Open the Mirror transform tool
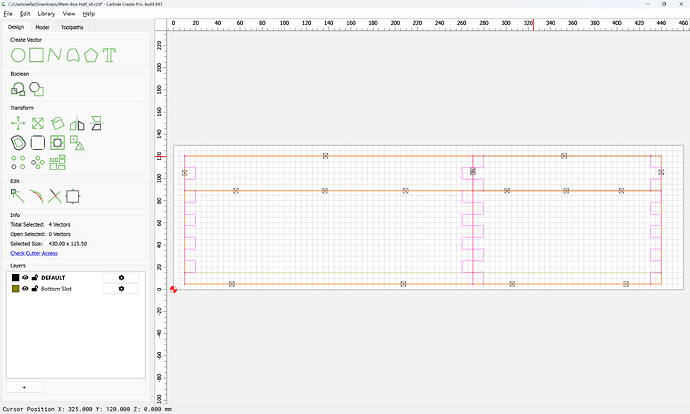 click(77, 124)
